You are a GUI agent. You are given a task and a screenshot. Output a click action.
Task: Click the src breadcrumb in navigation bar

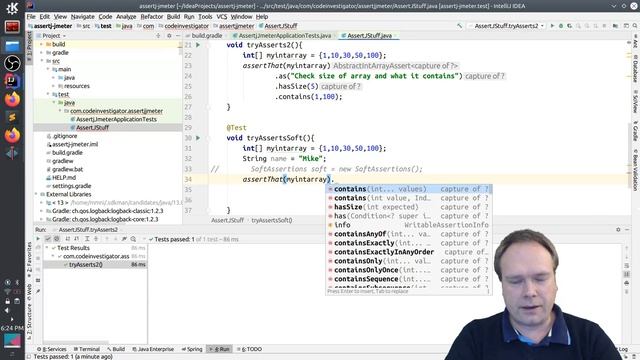pos(84,26)
